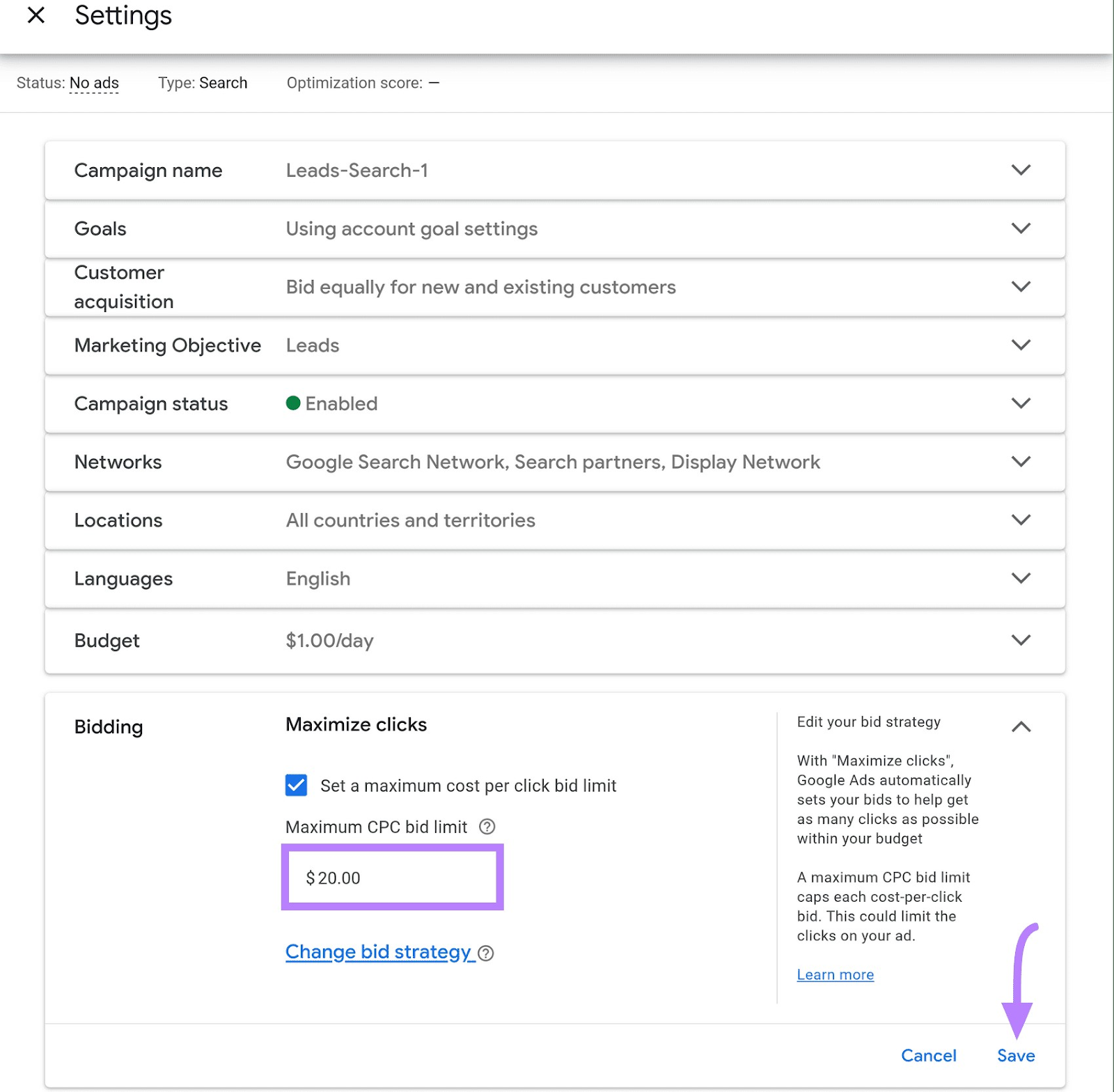The image size is (1114, 1092).
Task: Expand the Campaign name row
Action: coord(1020,170)
